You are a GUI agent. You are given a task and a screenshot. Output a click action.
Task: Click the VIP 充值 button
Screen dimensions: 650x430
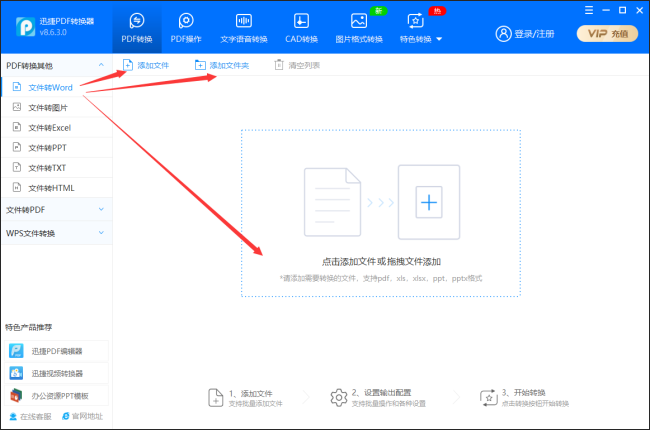pyautogui.click(x=607, y=34)
